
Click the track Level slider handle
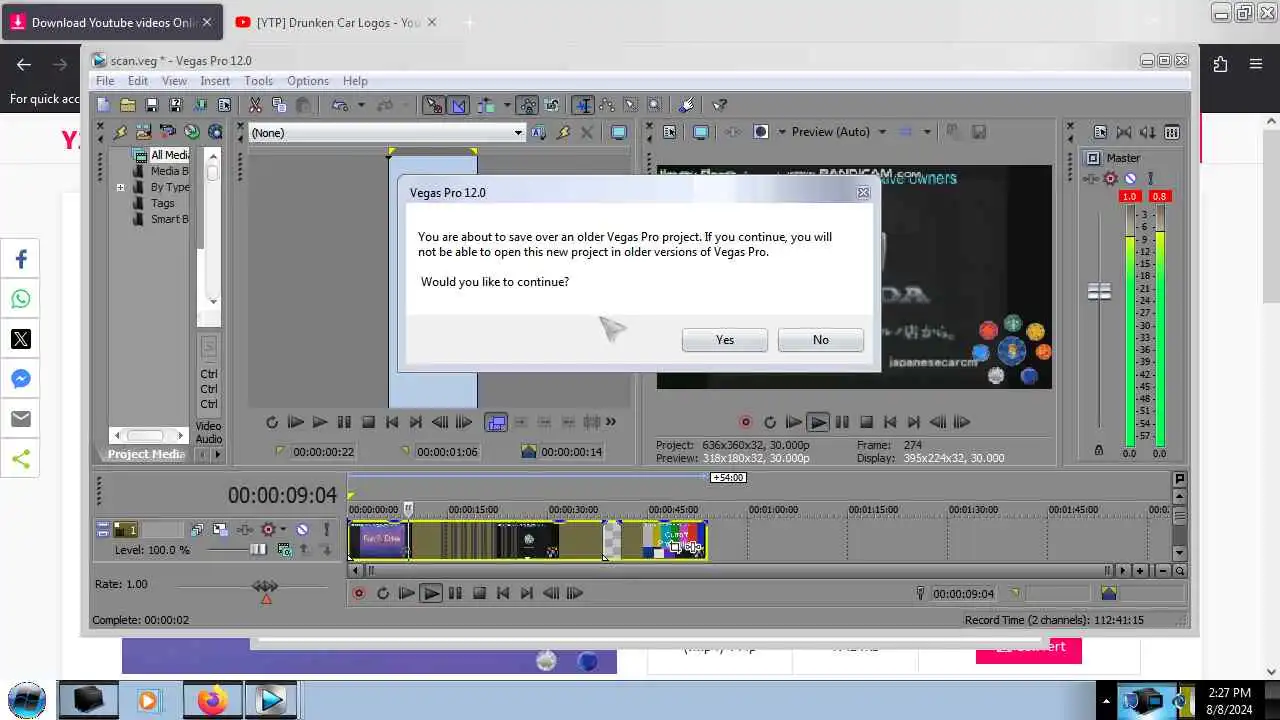tap(259, 550)
